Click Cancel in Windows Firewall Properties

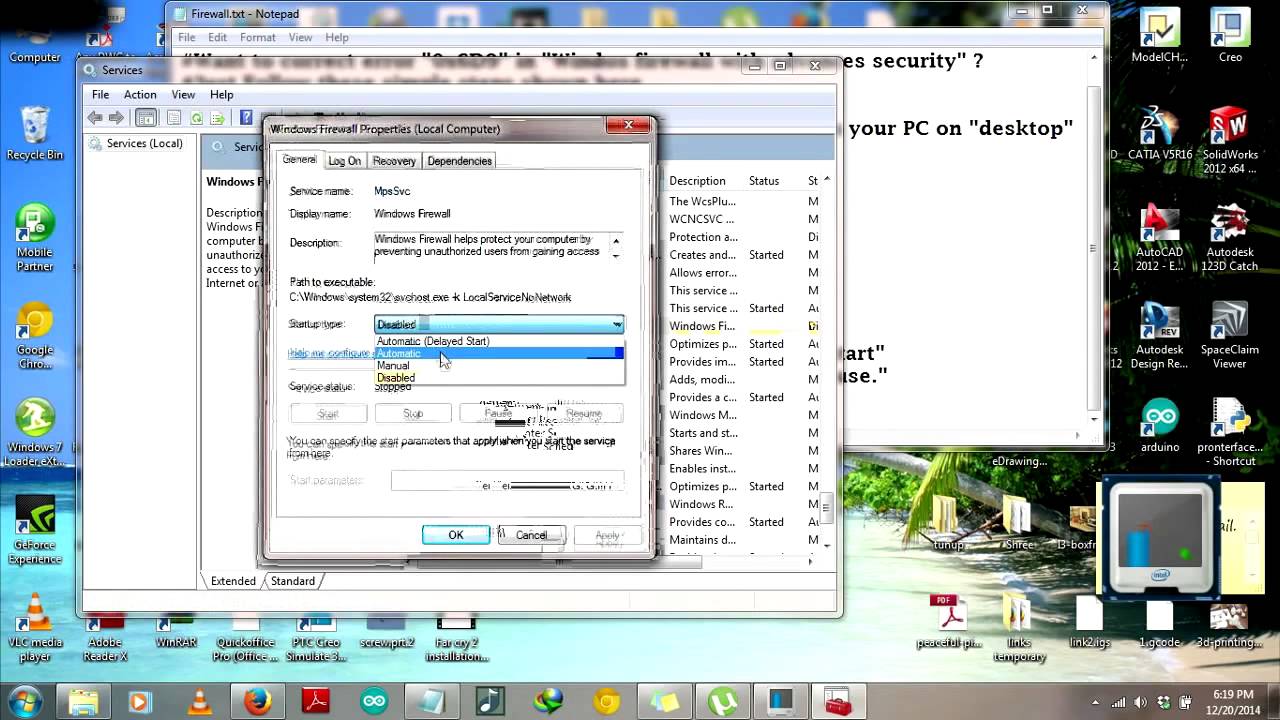tap(531, 535)
